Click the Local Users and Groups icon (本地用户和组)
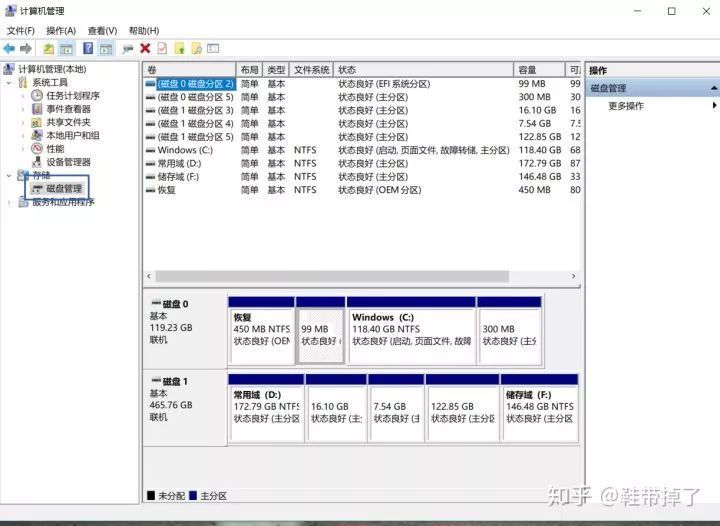720x526 pixels. (x=37, y=135)
